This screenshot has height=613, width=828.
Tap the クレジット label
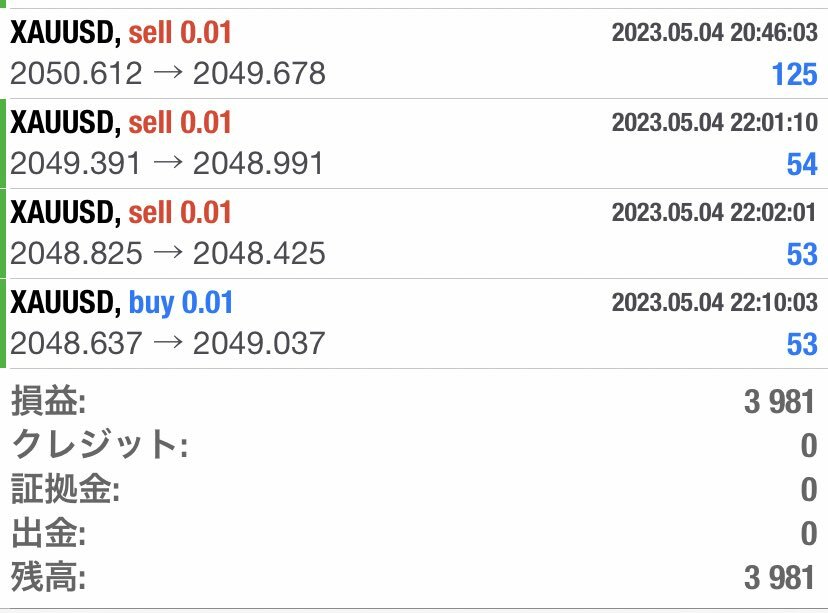pyautogui.click(x=99, y=446)
